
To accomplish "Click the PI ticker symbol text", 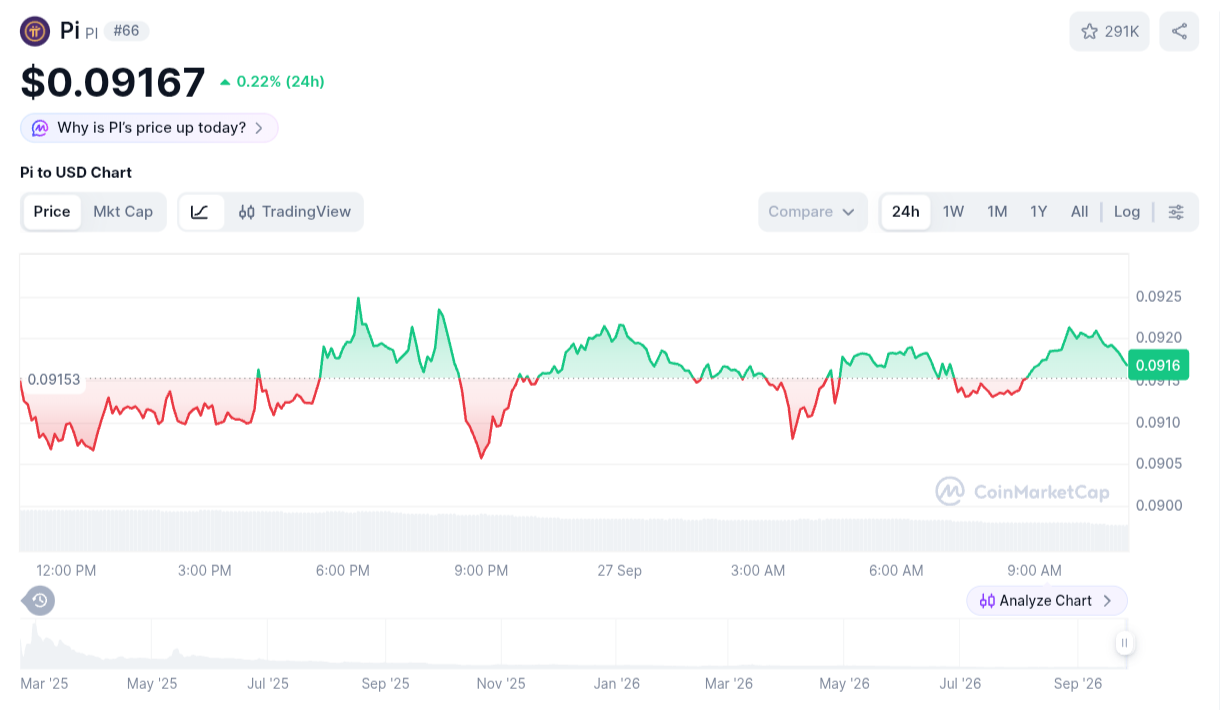I will pos(92,33).
